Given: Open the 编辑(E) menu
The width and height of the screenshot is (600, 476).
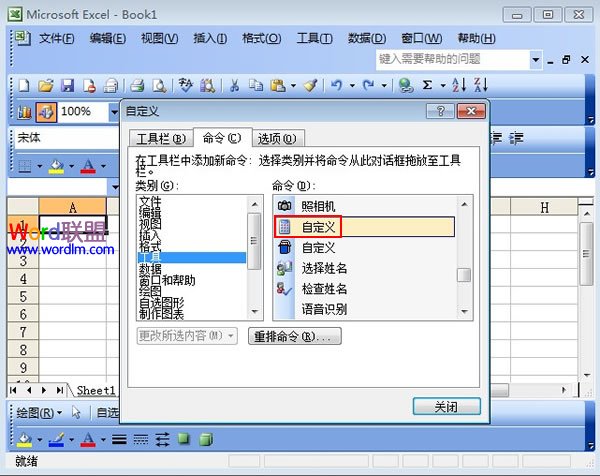Looking at the screenshot, I should (x=108, y=38).
